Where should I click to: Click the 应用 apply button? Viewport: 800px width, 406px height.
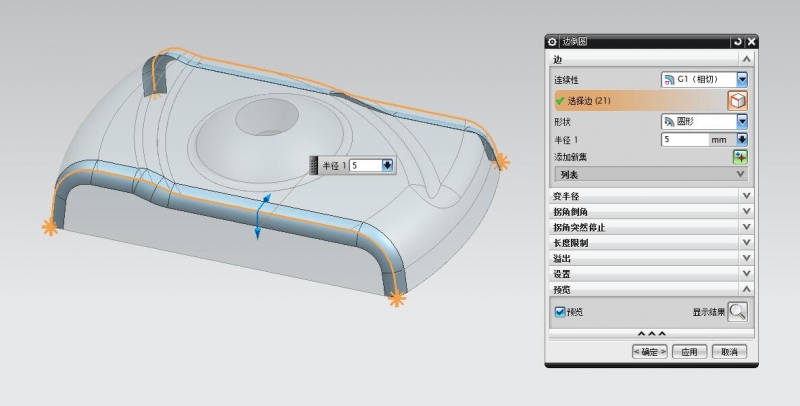coord(689,352)
